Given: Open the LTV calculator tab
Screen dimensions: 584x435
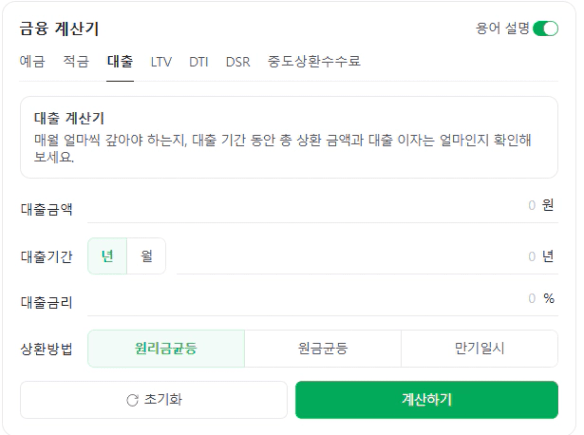Looking at the screenshot, I should pyautogui.click(x=161, y=62).
